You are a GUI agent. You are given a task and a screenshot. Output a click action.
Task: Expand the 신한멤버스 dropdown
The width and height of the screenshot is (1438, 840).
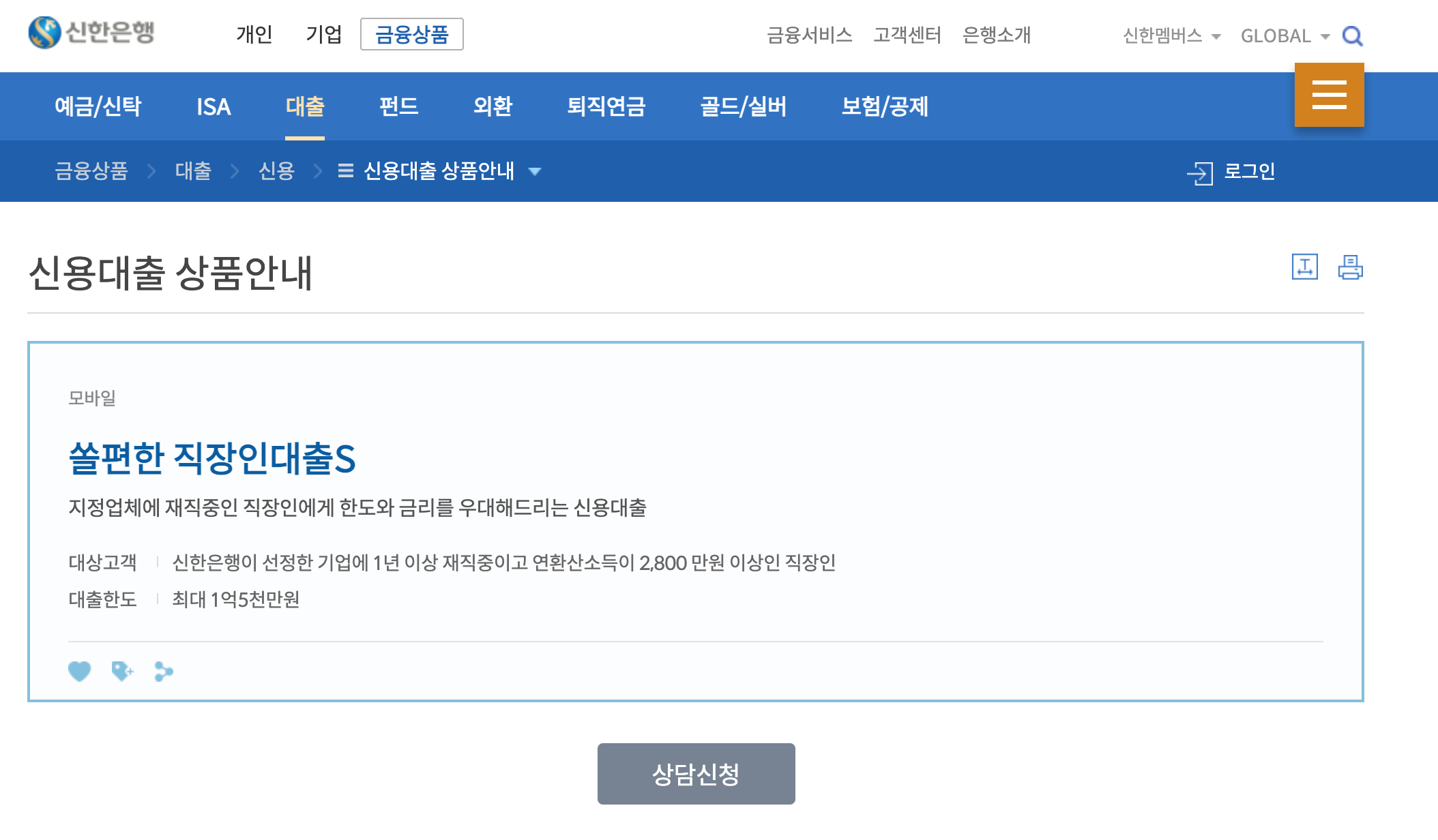1172,35
